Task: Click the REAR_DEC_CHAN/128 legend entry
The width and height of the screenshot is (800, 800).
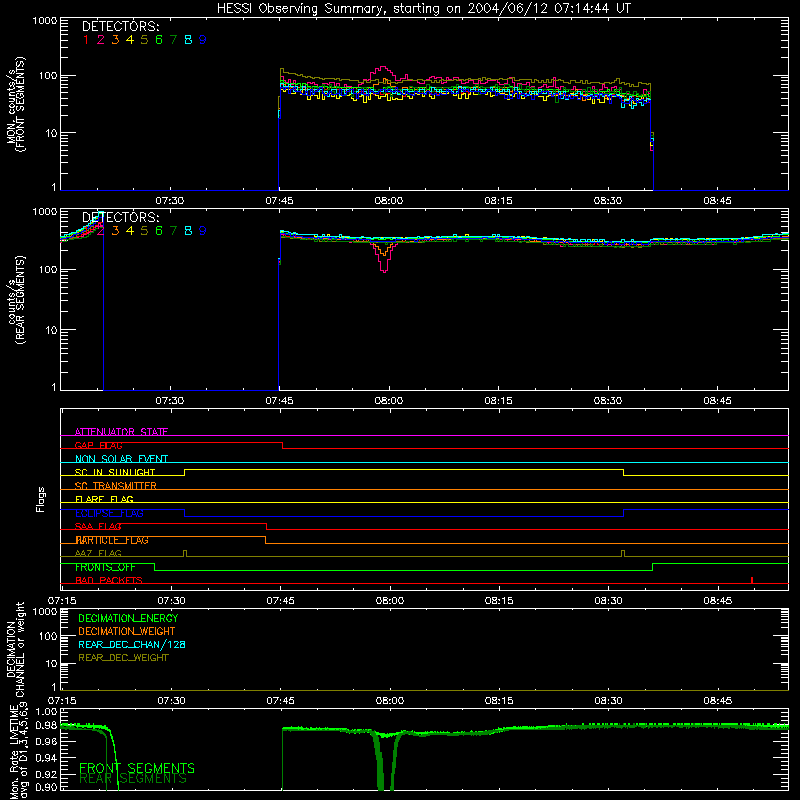Action: 132,644
